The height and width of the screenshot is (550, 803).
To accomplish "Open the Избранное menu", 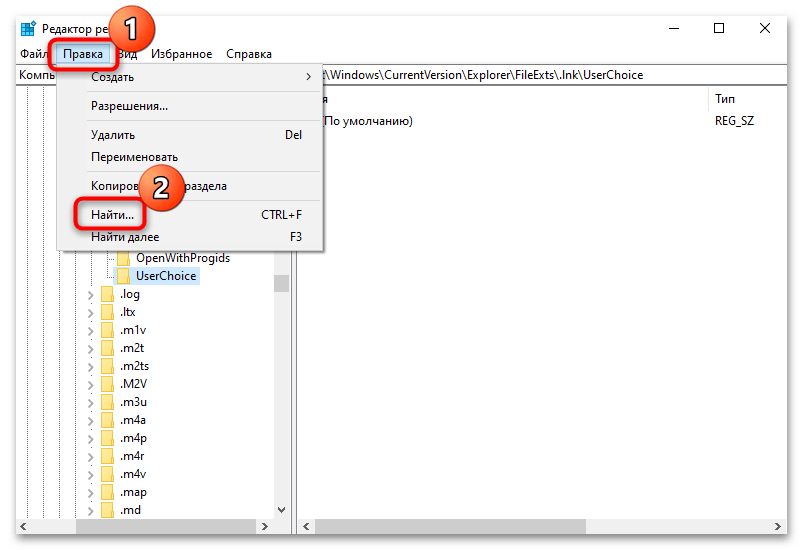I will [182, 54].
